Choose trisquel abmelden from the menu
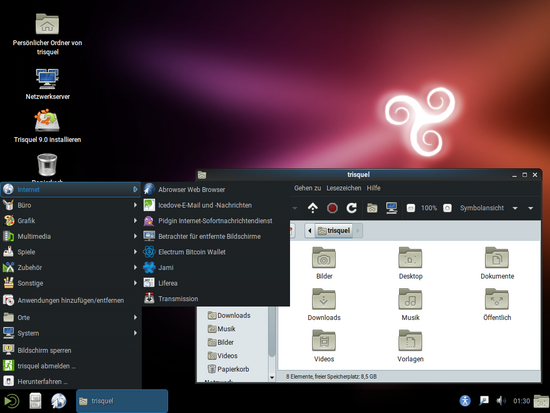The height and width of the screenshot is (413, 550). pos(71,366)
